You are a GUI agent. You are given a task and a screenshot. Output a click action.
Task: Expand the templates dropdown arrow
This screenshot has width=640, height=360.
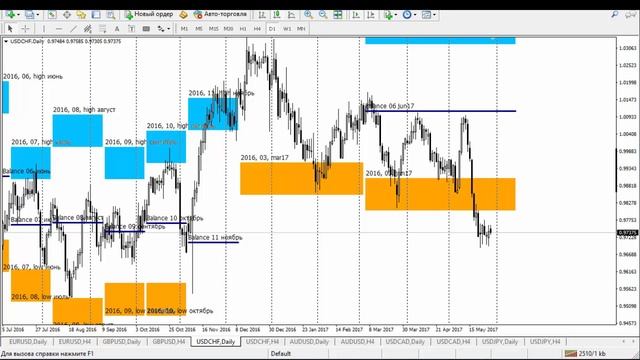tap(434, 15)
